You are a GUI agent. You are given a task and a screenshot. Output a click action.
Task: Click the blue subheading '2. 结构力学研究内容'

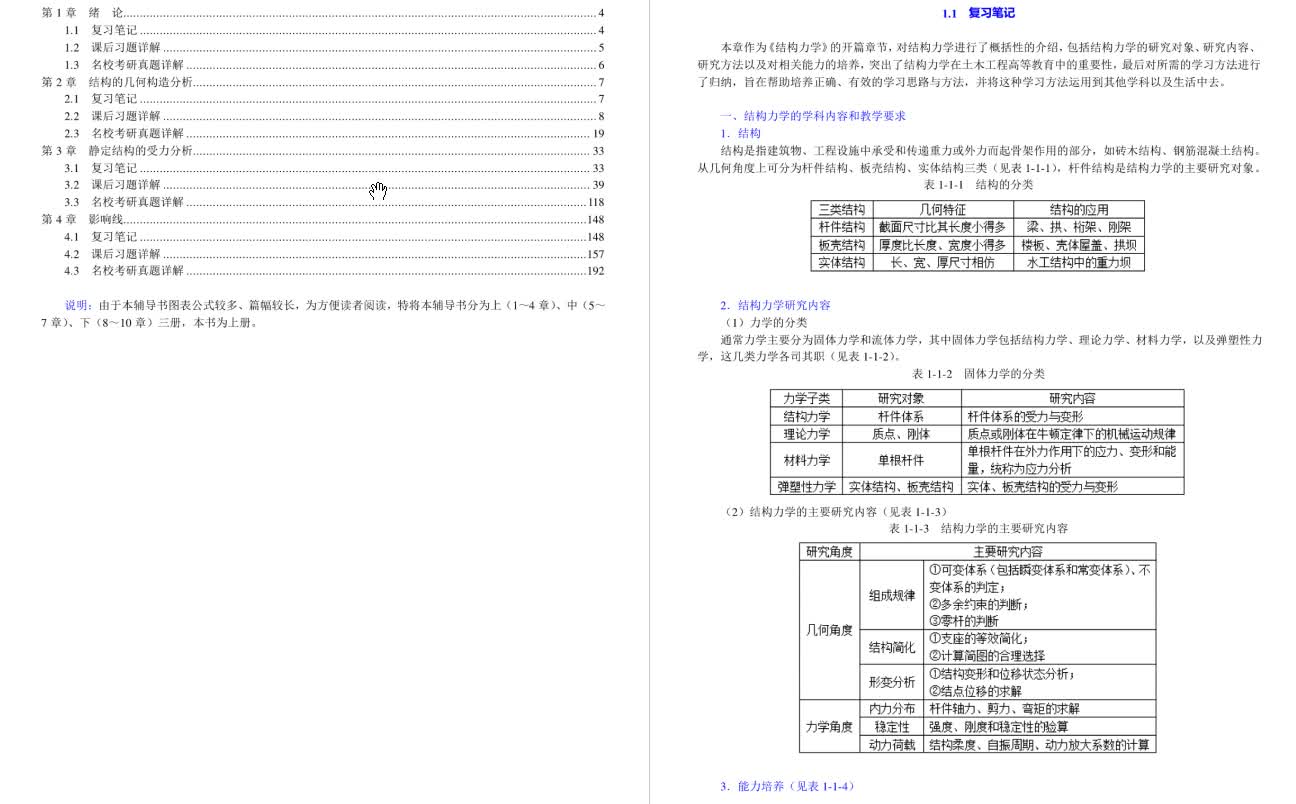pyautogui.click(x=775, y=306)
